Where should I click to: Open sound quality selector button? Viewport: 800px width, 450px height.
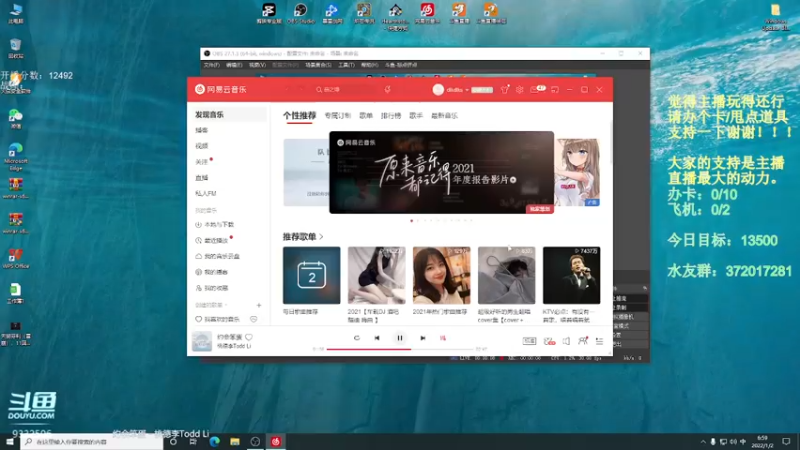(x=529, y=341)
